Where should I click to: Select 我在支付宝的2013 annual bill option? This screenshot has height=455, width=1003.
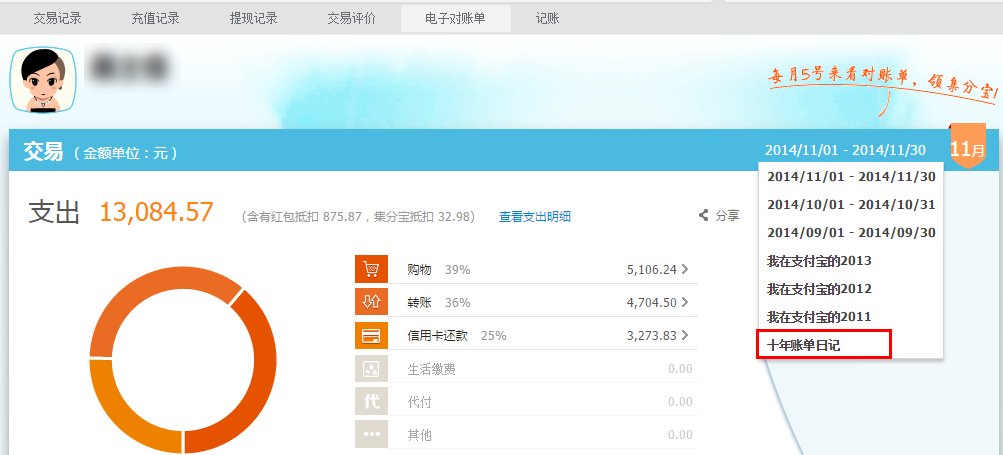click(x=819, y=261)
